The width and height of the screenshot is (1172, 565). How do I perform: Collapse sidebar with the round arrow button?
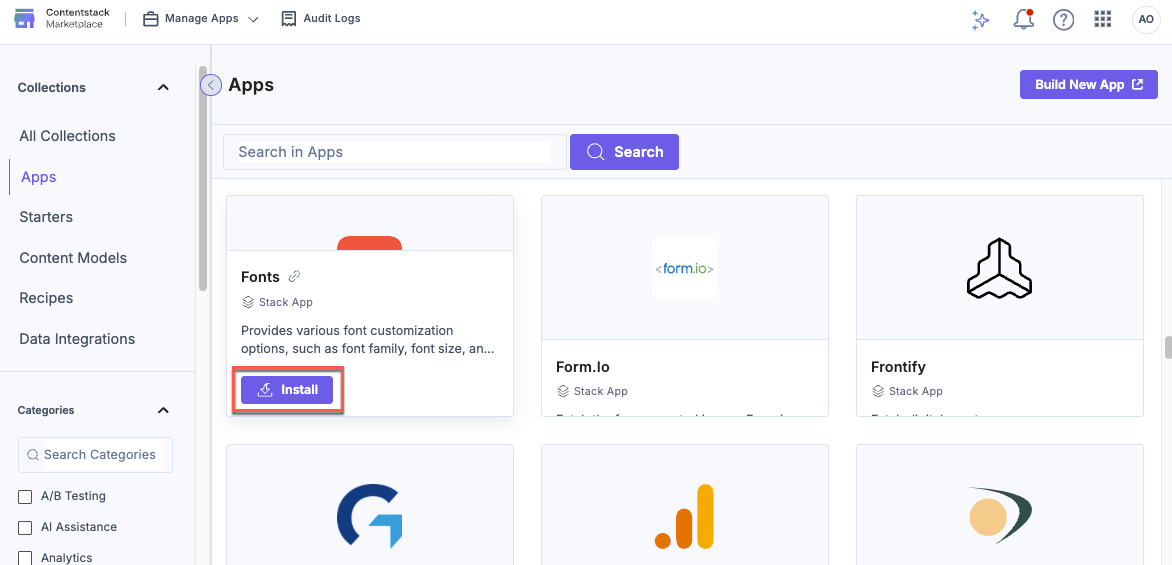pos(211,85)
